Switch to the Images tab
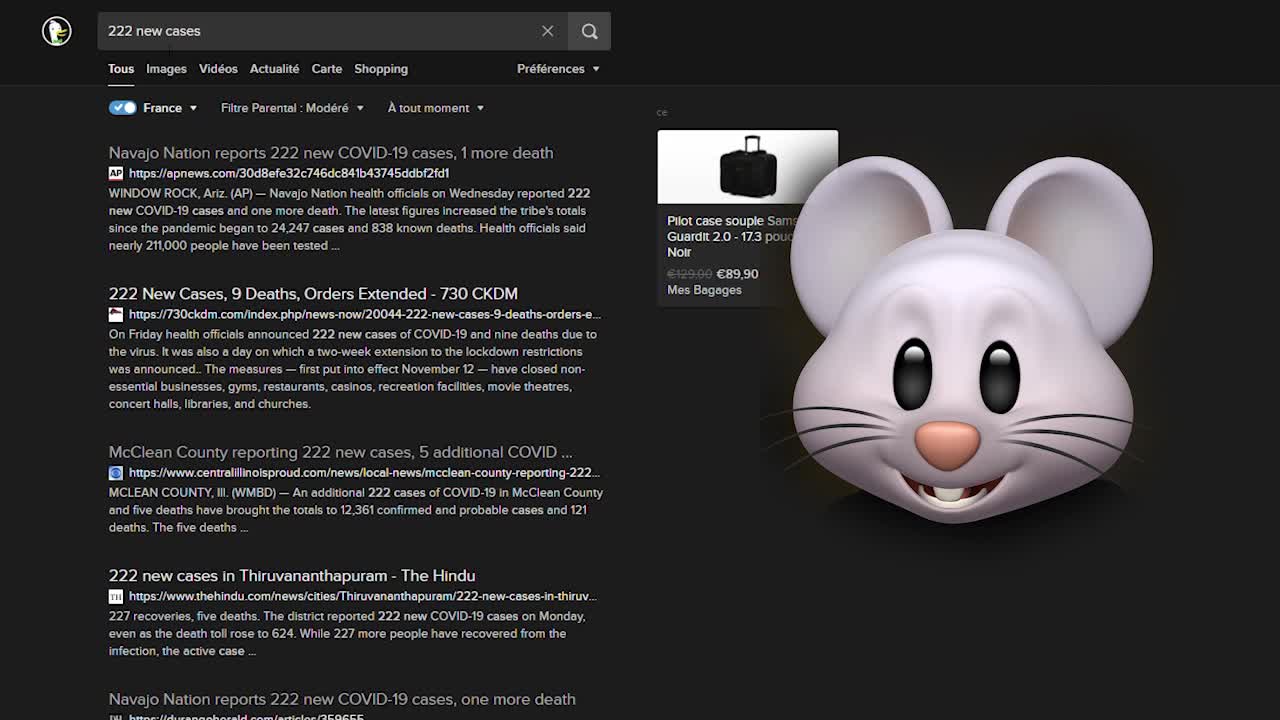This screenshot has width=1280, height=720. click(166, 69)
